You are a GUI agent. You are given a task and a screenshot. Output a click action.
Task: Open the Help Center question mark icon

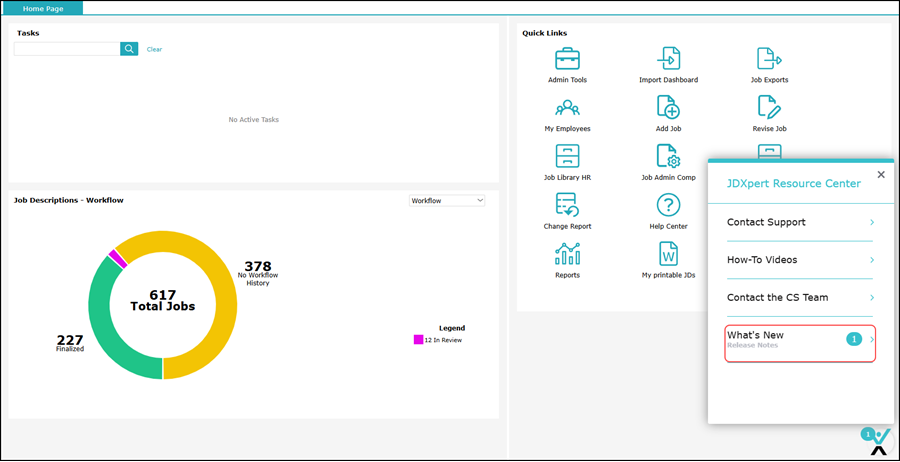click(x=668, y=206)
